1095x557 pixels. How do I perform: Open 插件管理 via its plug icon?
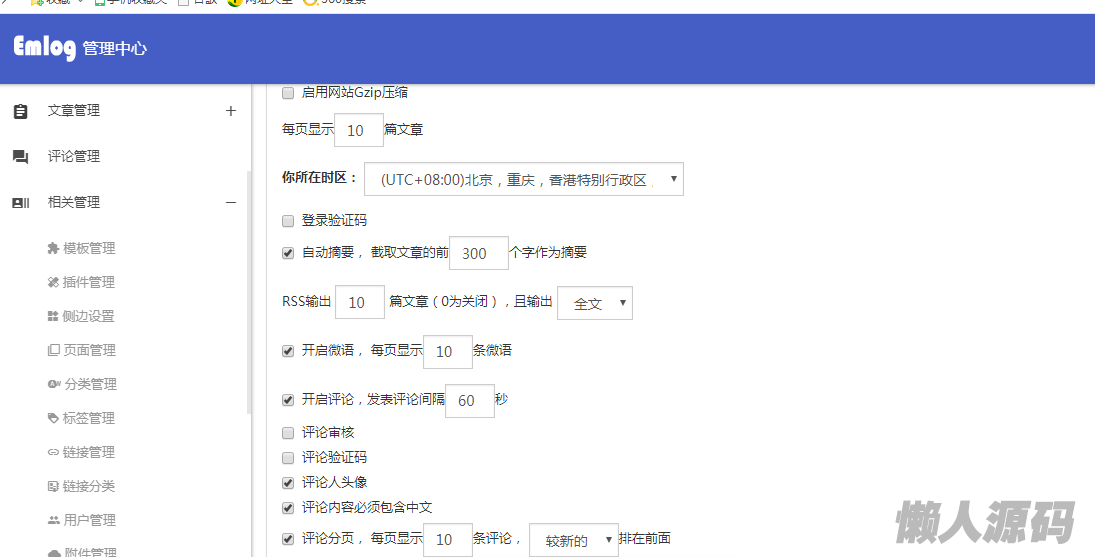53,282
